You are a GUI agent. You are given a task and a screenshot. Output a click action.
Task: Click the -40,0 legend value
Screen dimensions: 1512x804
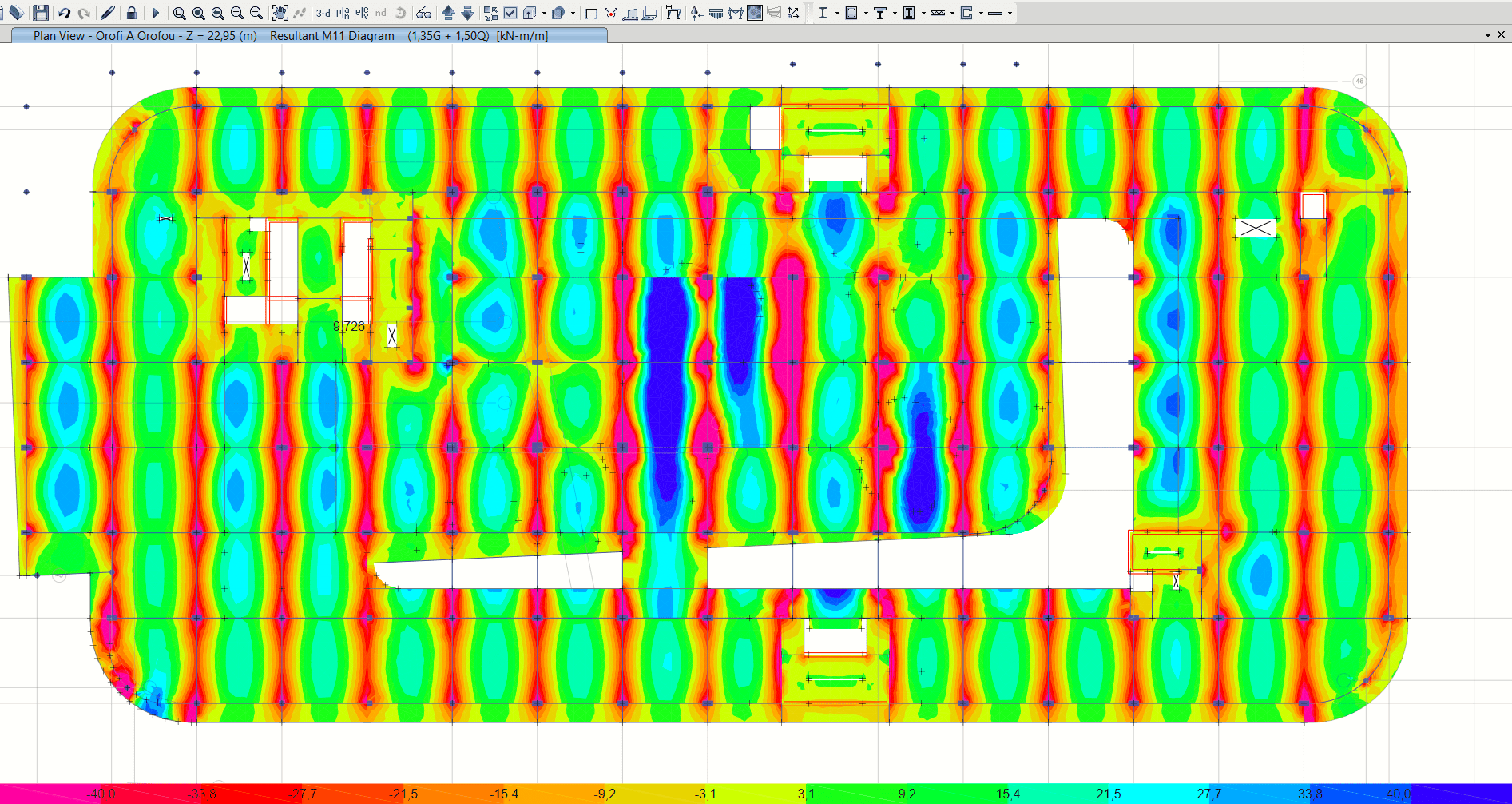102,794
